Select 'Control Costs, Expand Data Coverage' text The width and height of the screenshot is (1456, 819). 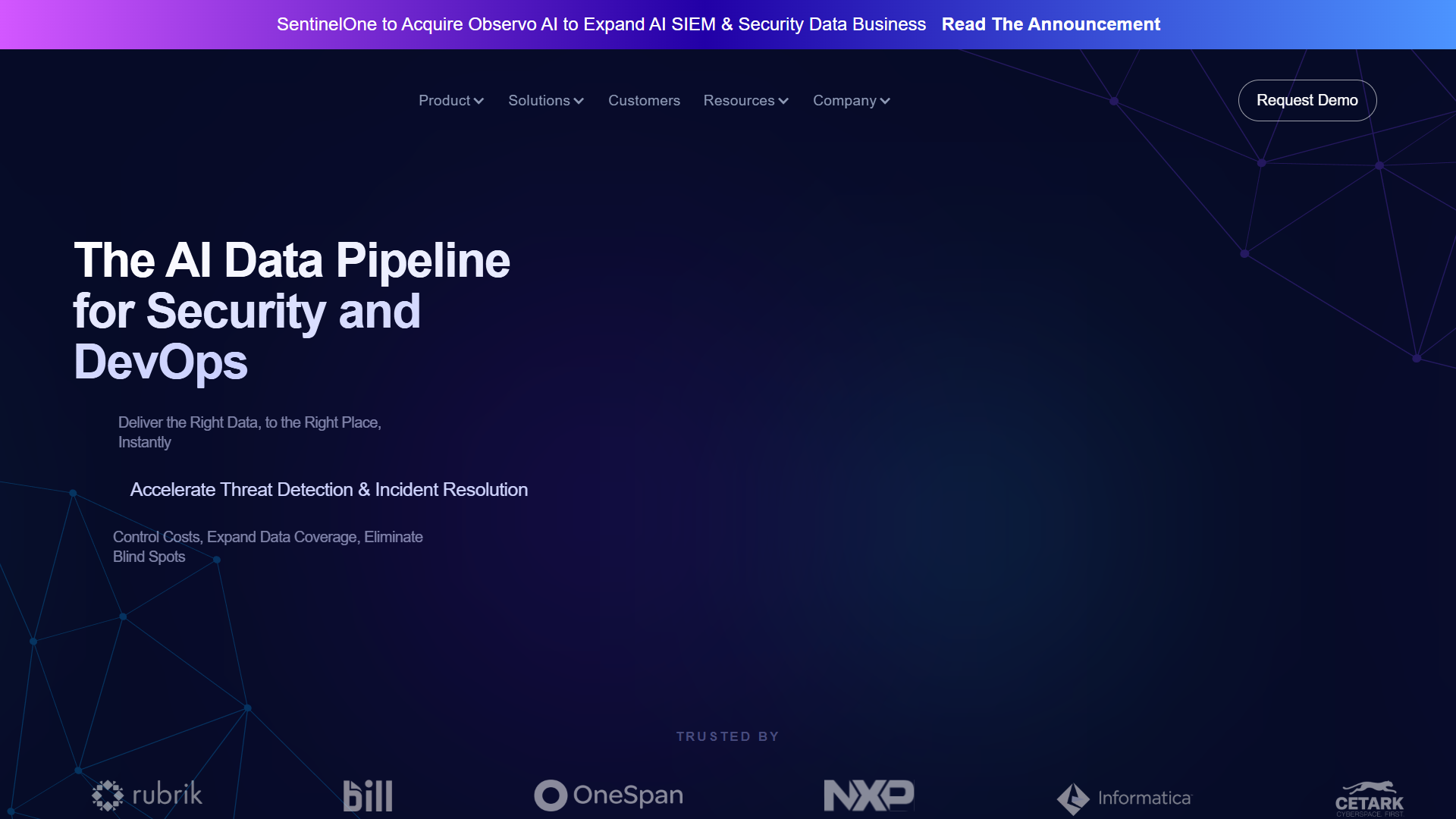268,547
